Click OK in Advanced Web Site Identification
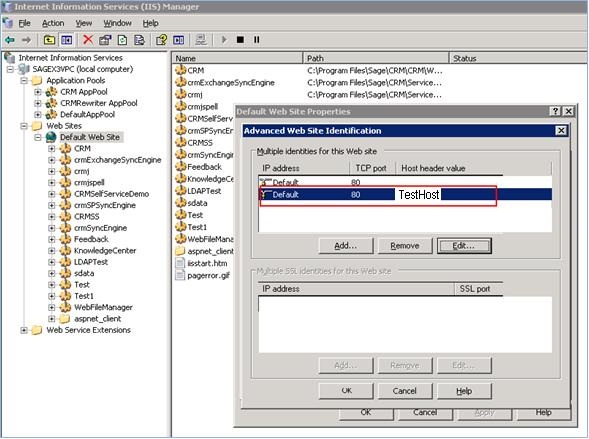The width and height of the screenshot is (589, 439). tap(346, 391)
